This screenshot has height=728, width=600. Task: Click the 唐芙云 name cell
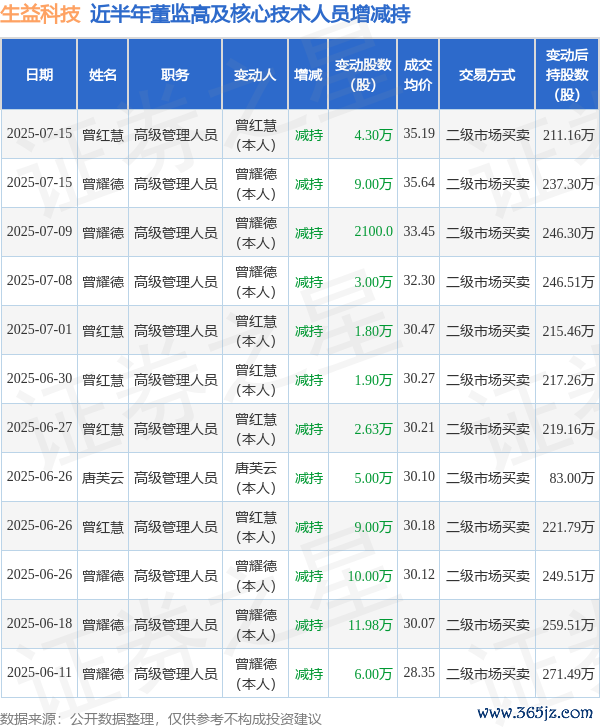(x=103, y=478)
